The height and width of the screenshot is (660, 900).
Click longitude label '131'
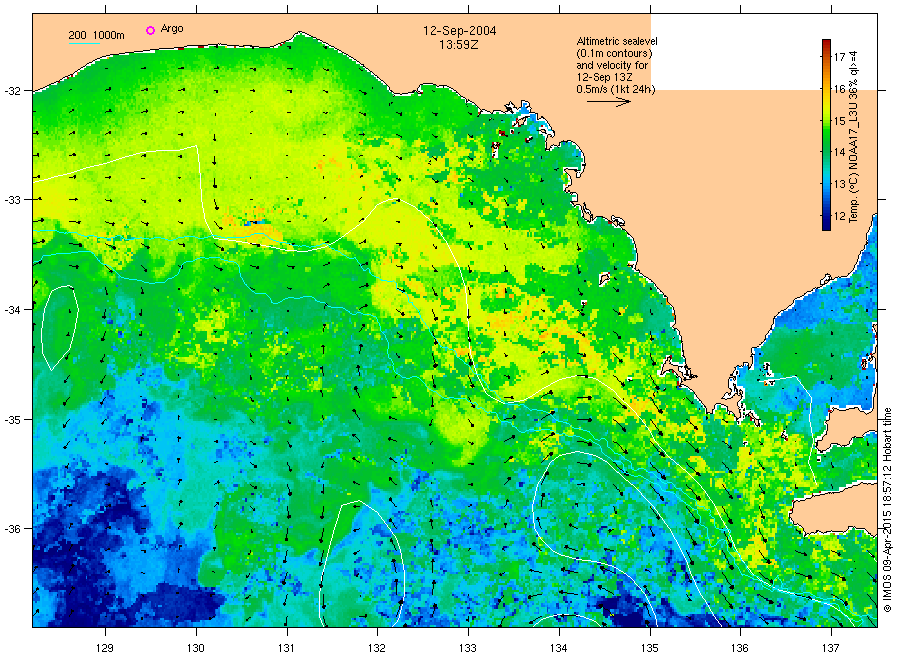(286, 648)
